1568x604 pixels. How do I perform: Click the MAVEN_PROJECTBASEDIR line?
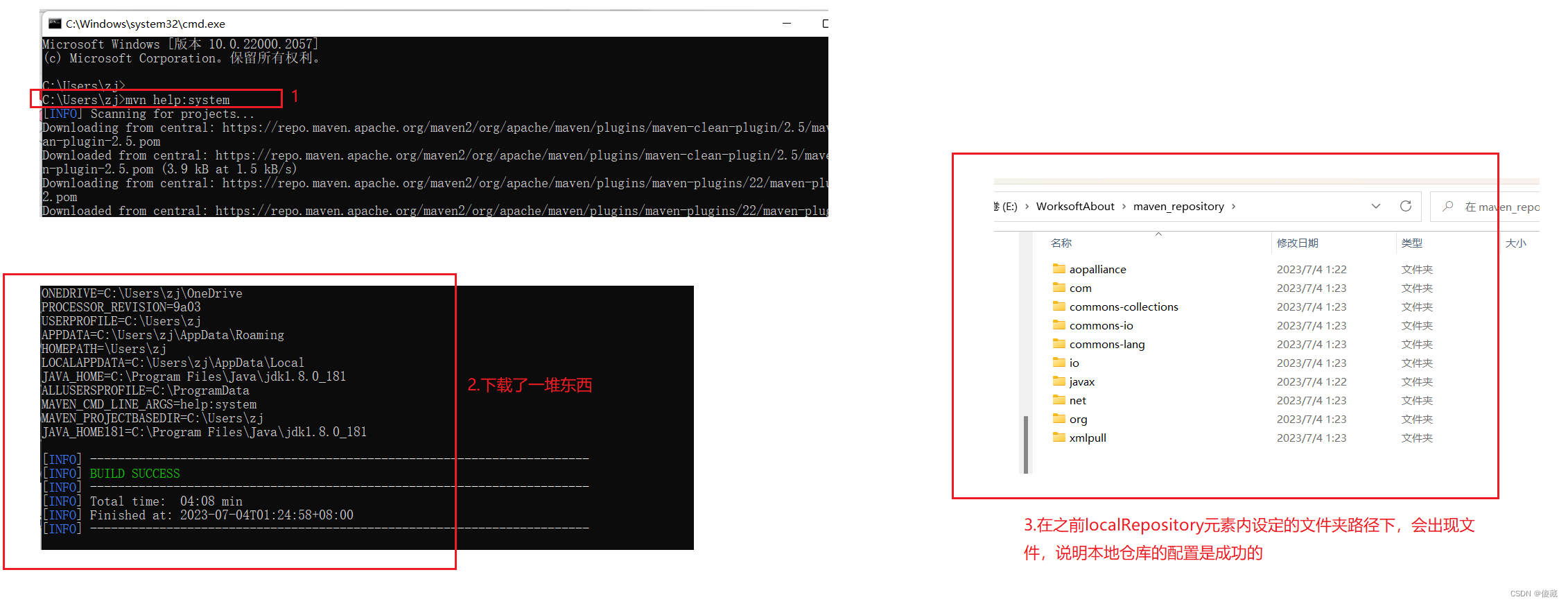point(153,418)
